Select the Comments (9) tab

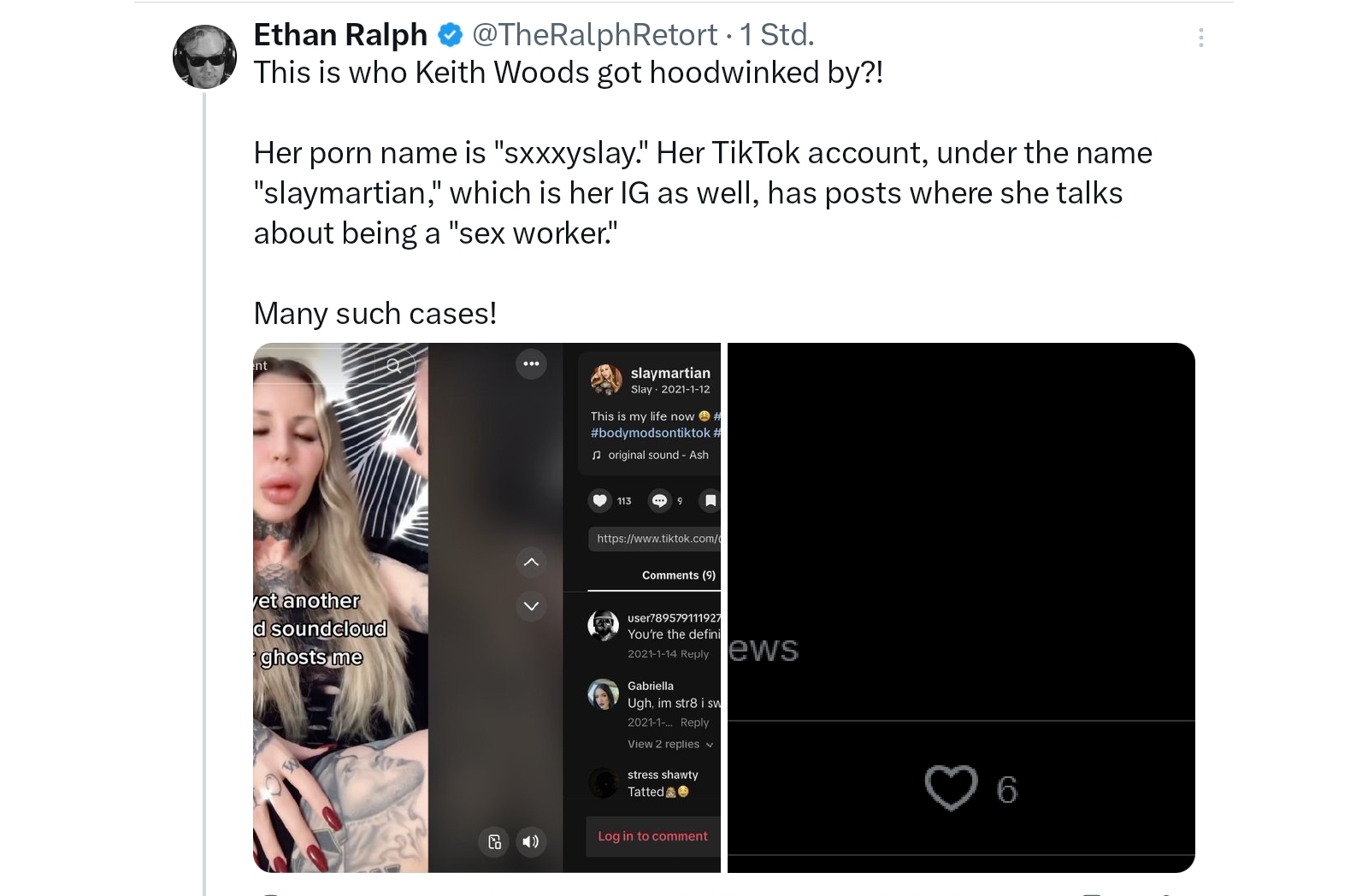(678, 575)
